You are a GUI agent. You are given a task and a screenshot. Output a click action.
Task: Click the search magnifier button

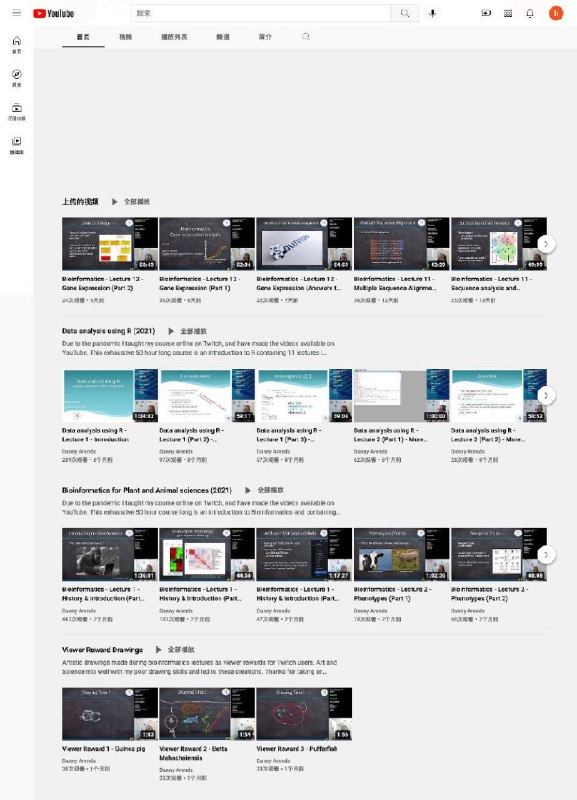[x=405, y=13]
